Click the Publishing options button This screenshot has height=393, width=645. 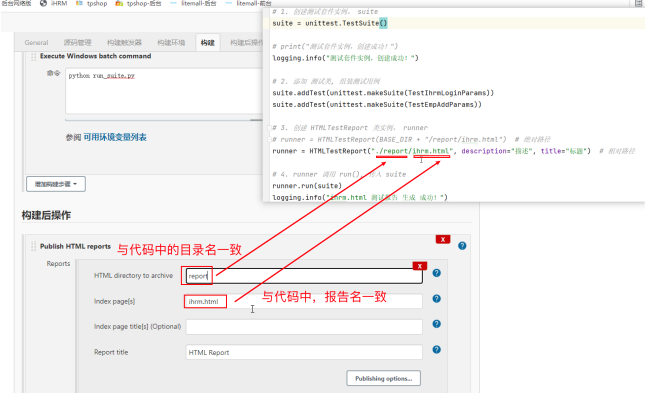pyautogui.click(x=383, y=378)
